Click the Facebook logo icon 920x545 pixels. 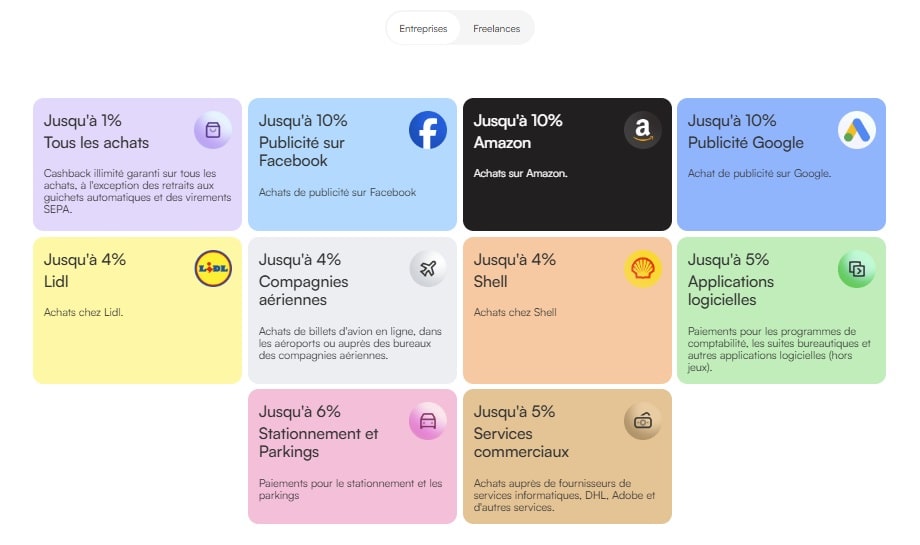(428, 130)
